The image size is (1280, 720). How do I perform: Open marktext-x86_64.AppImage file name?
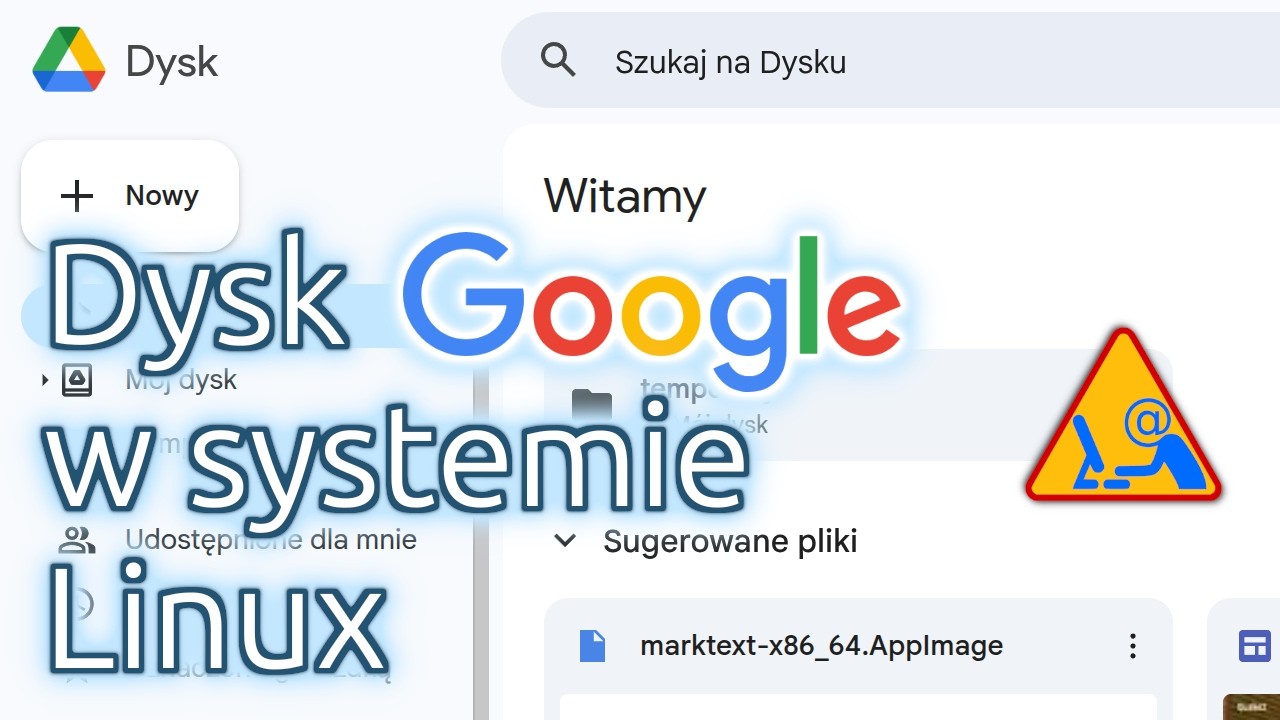pyautogui.click(x=821, y=646)
